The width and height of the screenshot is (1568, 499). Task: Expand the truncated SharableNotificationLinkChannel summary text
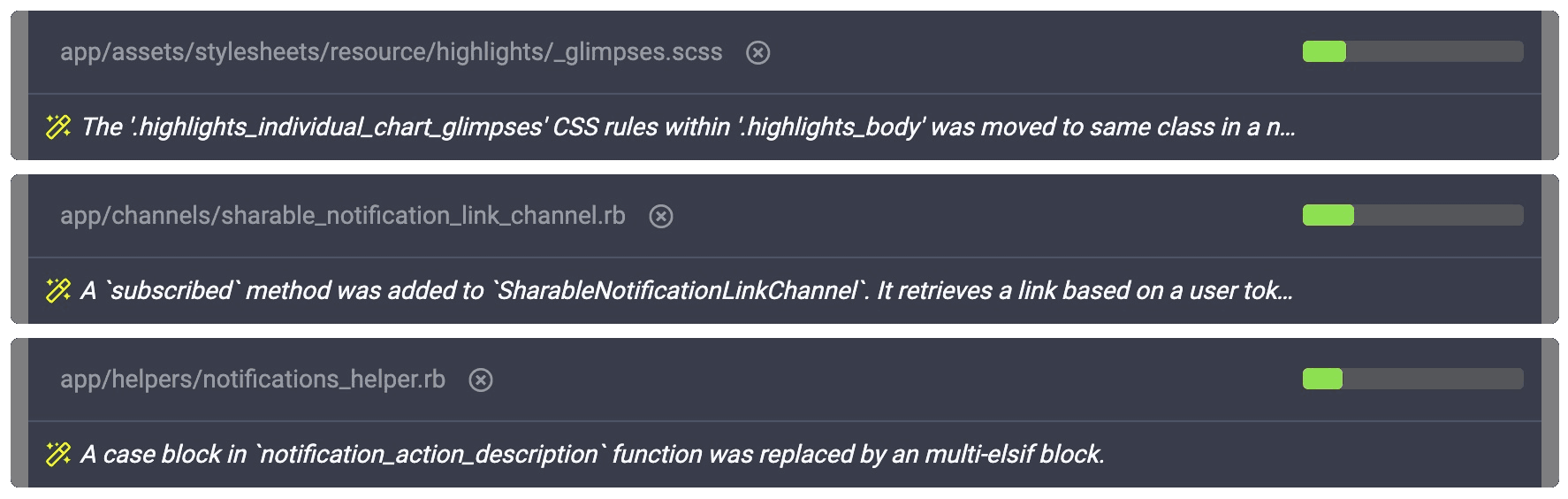686,291
